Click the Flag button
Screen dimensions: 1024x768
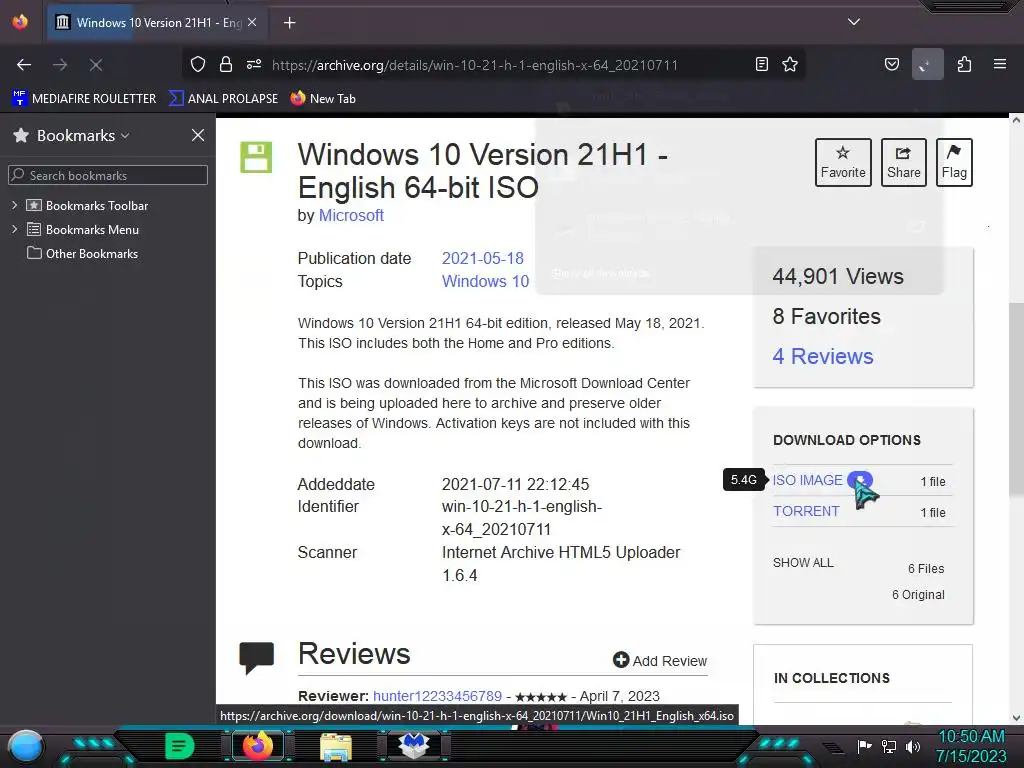tap(954, 162)
